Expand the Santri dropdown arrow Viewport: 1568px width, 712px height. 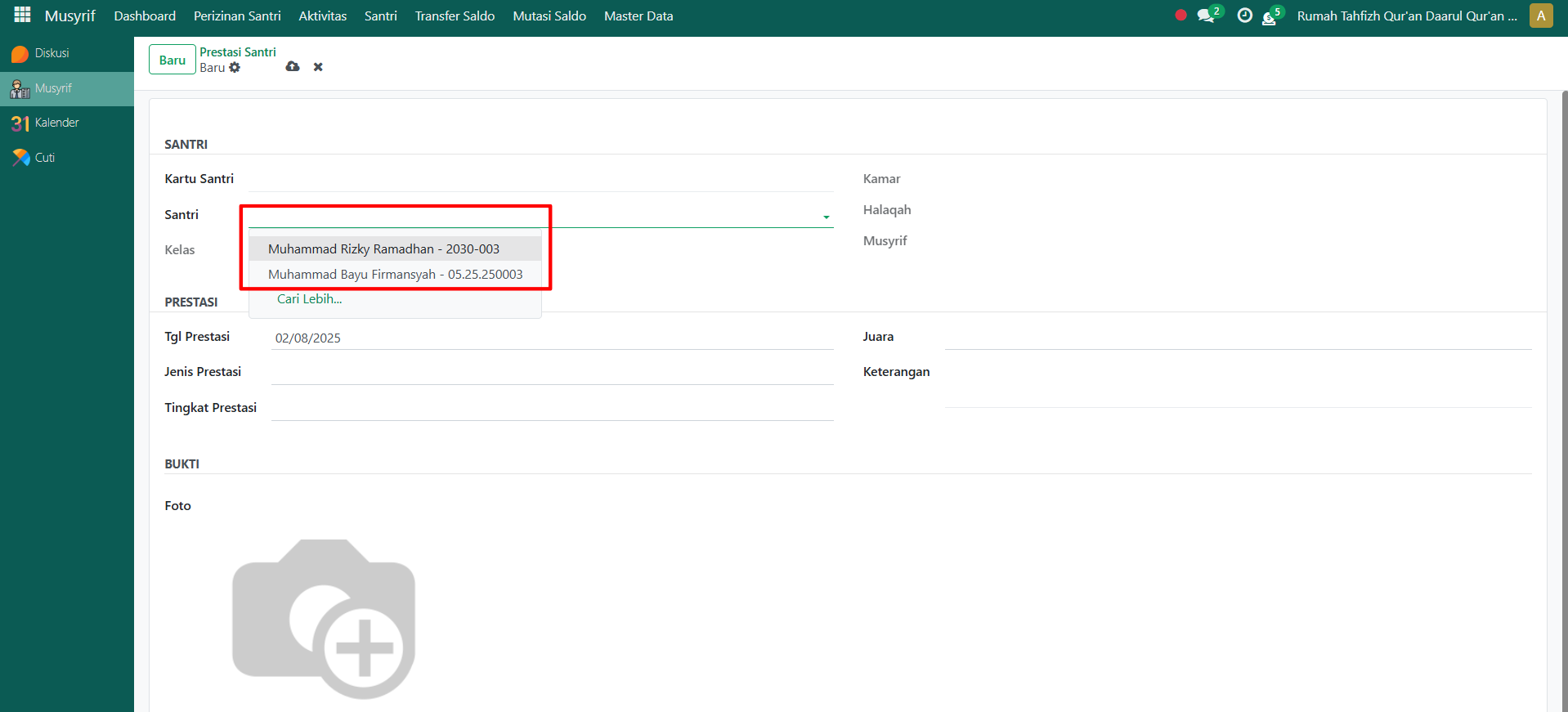pos(826,217)
